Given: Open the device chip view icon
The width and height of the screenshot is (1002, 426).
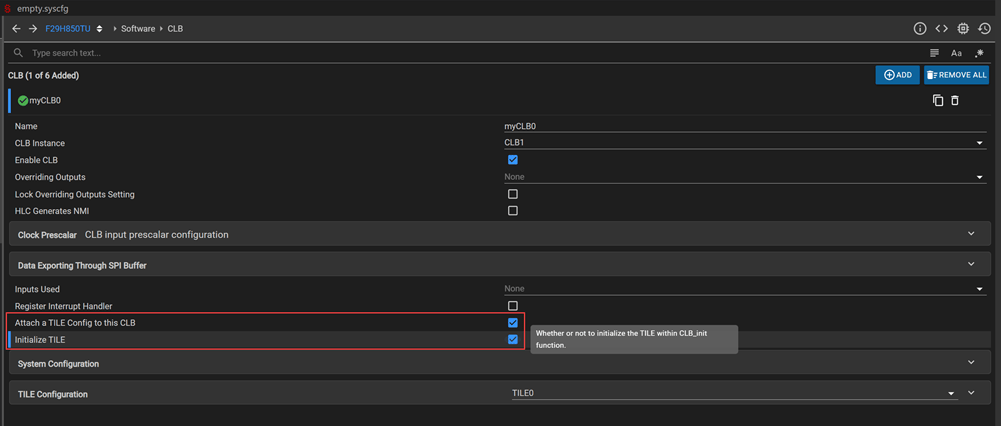Looking at the screenshot, I should 963,29.
